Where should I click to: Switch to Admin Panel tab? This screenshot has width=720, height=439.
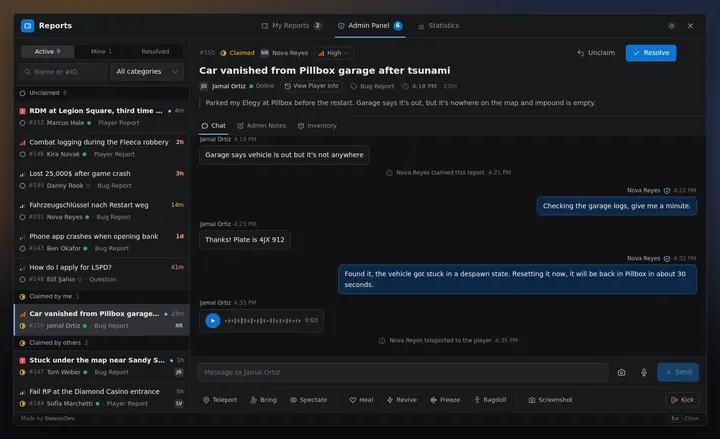click(369, 26)
